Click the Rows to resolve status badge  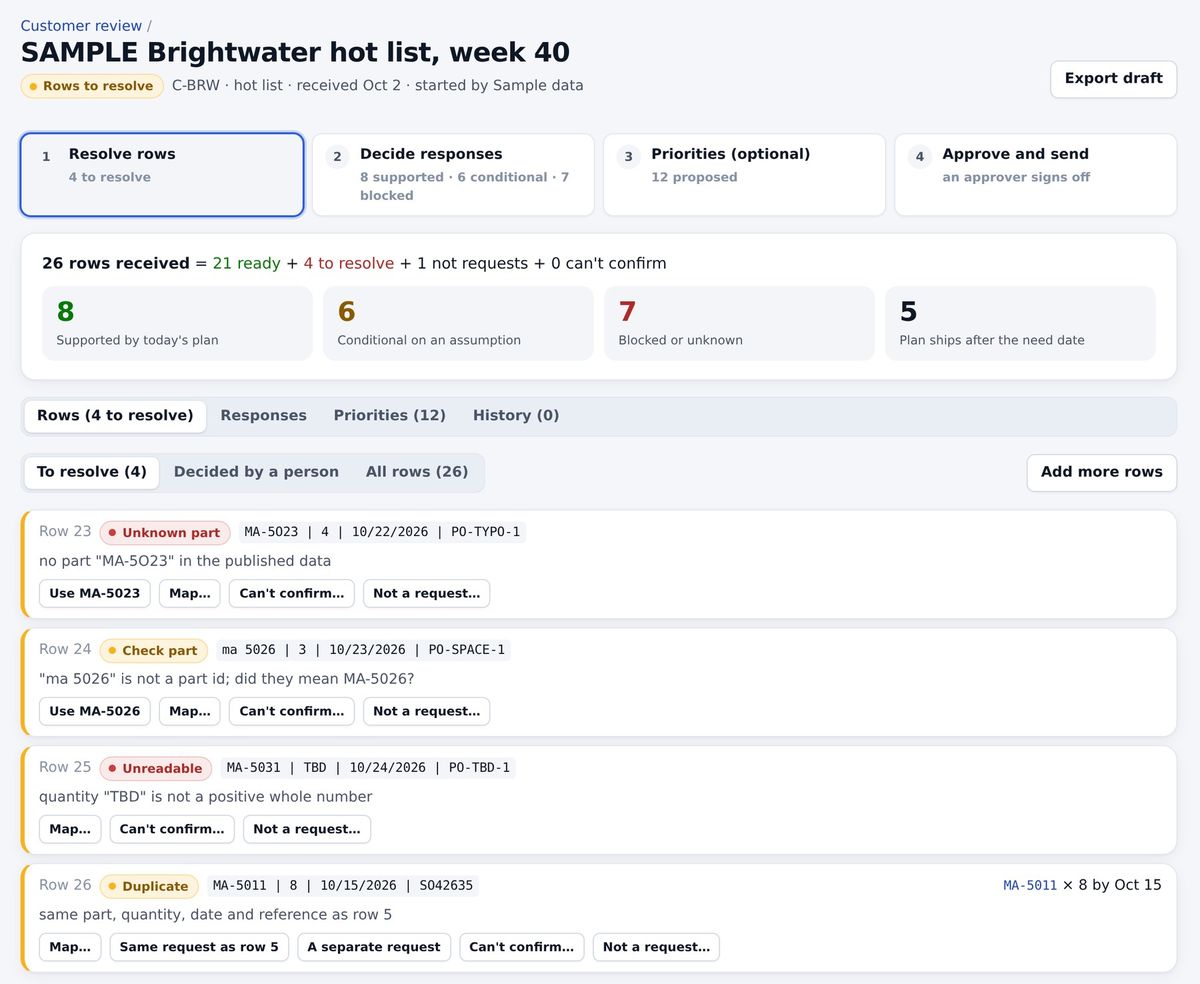(x=92, y=86)
